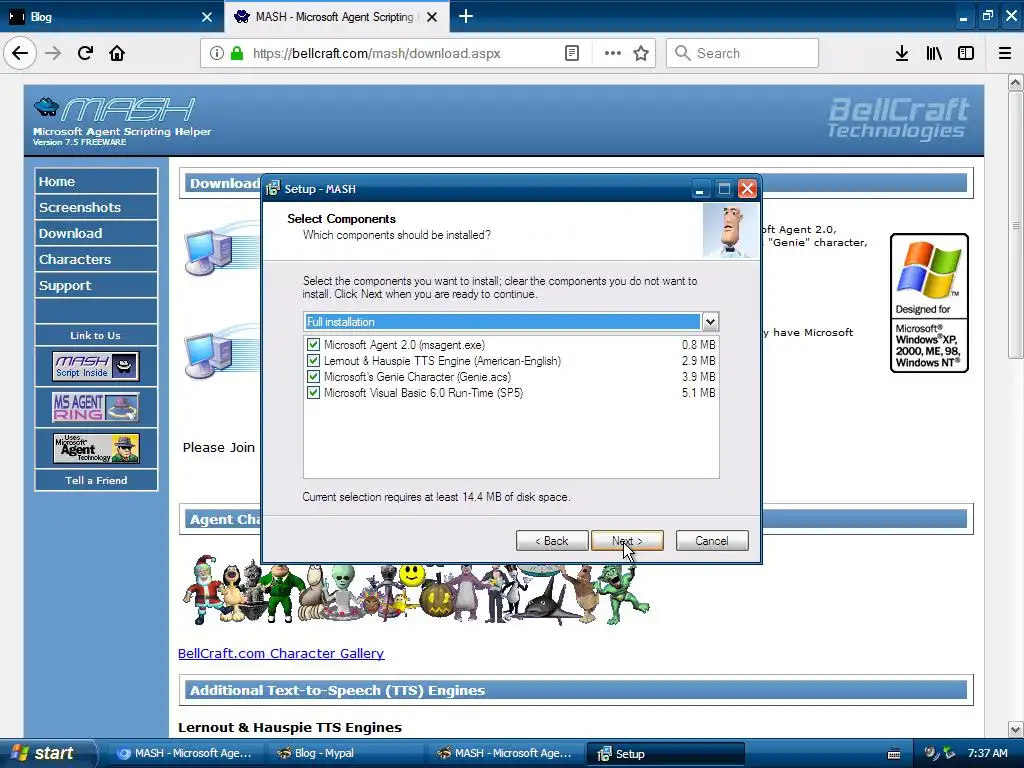1024x768 pixels.
Task: Cancel the MASH Setup wizard
Action: pyautogui.click(x=712, y=541)
